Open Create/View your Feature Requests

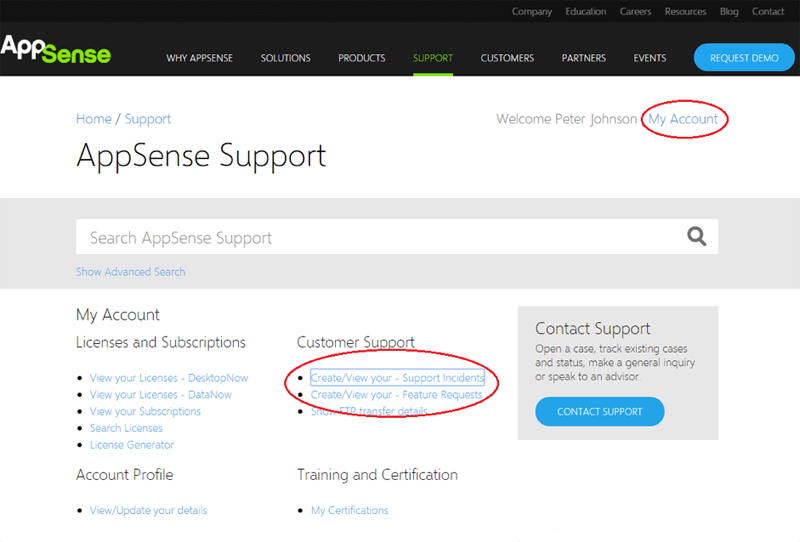tap(396, 395)
